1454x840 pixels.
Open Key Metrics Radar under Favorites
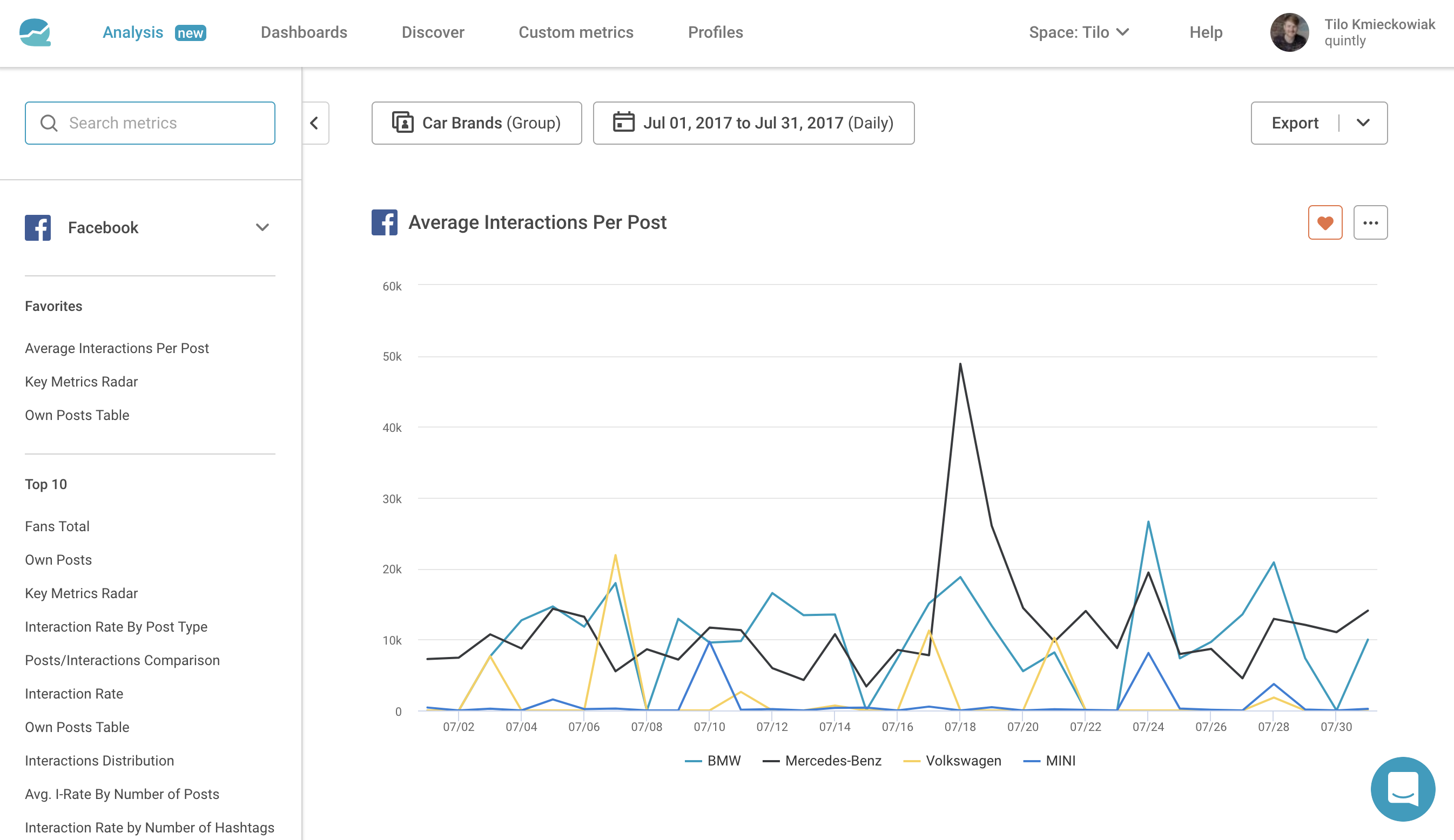coord(82,382)
